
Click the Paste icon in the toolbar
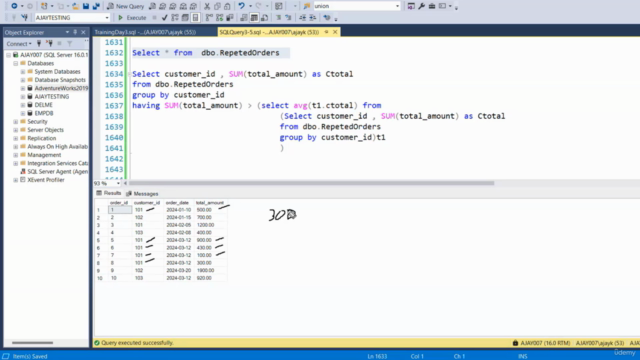[227, 6]
